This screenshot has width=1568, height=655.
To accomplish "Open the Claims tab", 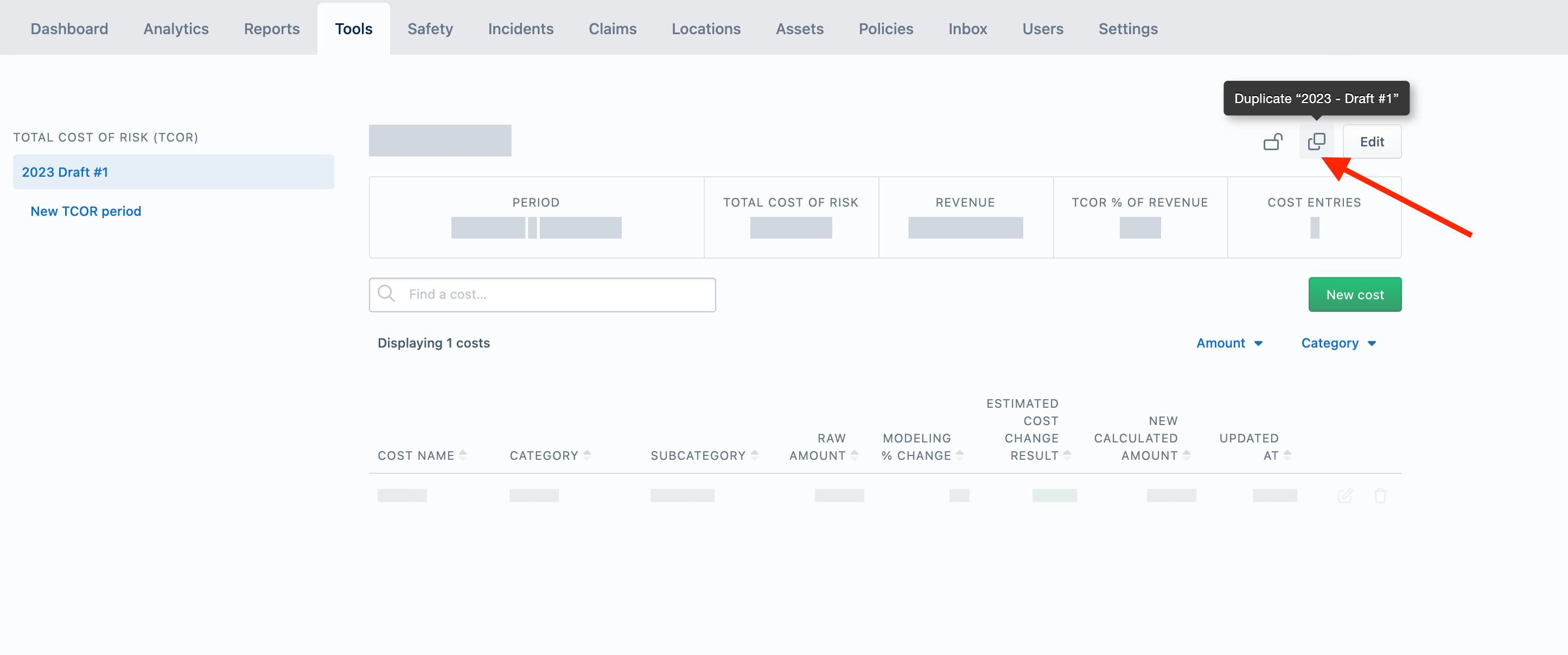I will 613,29.
